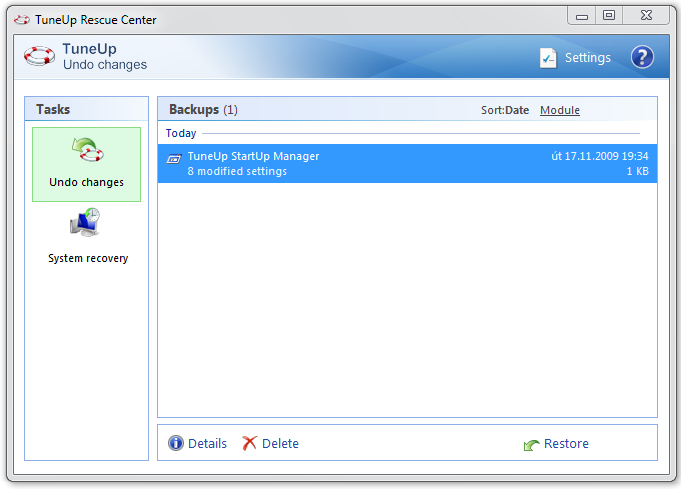
Task: Open help via the blue question mark icon
Action: point(642,57)
